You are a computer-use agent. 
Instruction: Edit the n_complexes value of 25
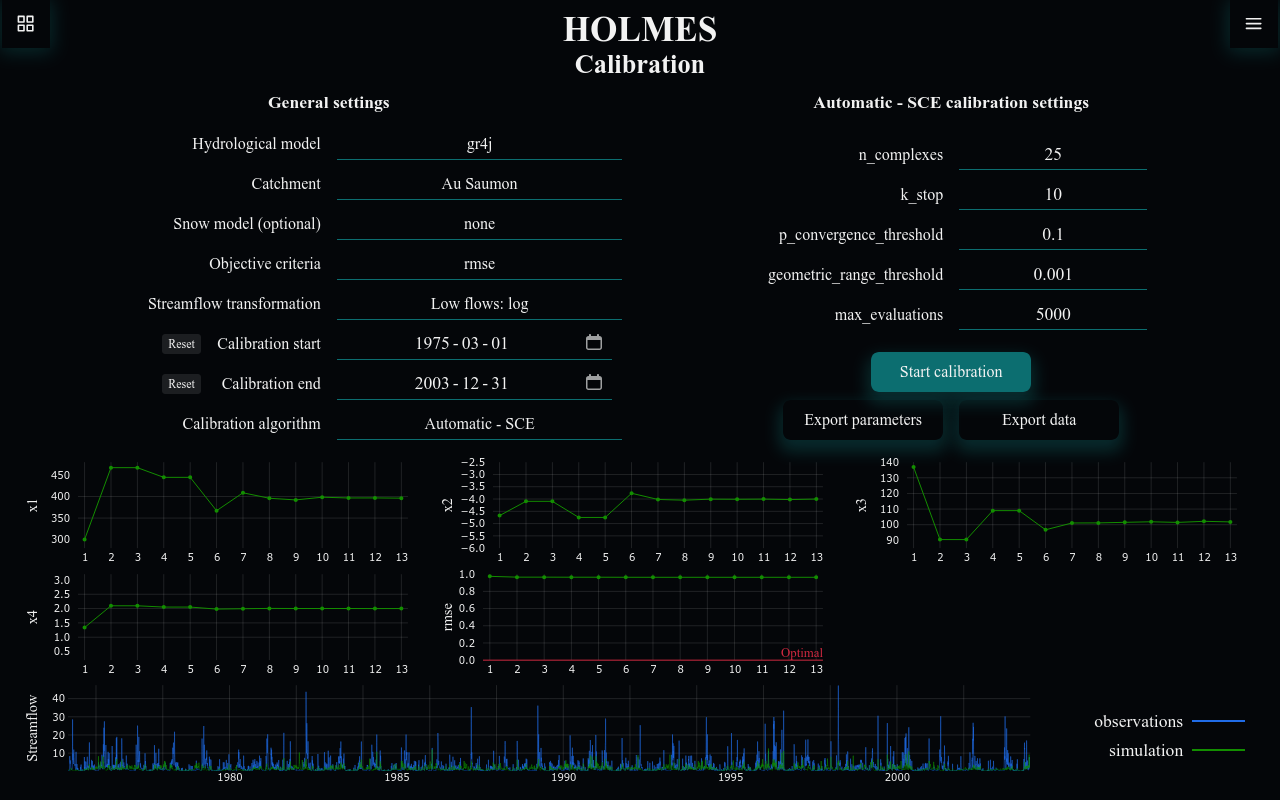click(1052, 154)
